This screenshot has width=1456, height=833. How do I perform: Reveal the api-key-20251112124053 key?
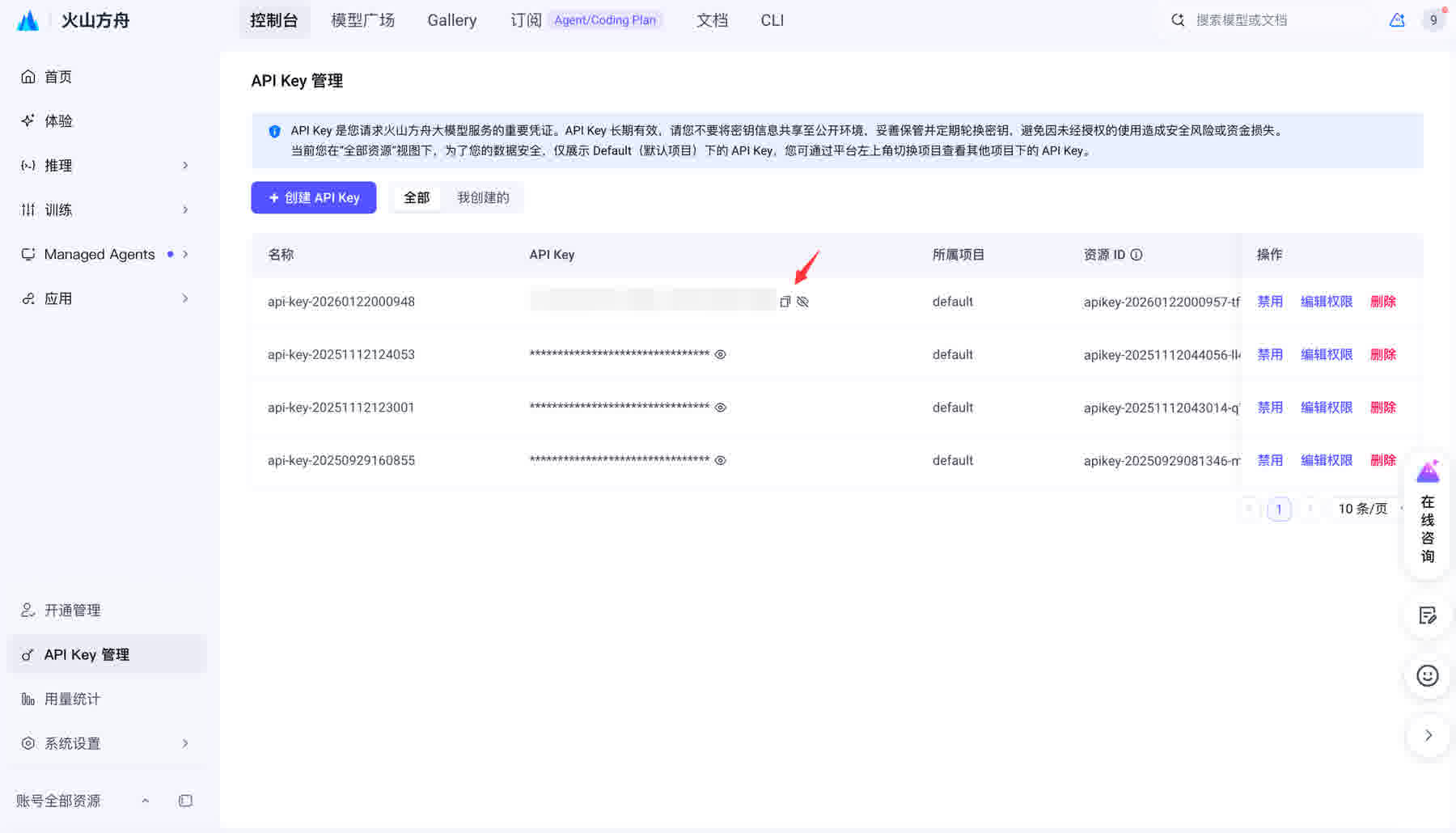pos(720,354)
